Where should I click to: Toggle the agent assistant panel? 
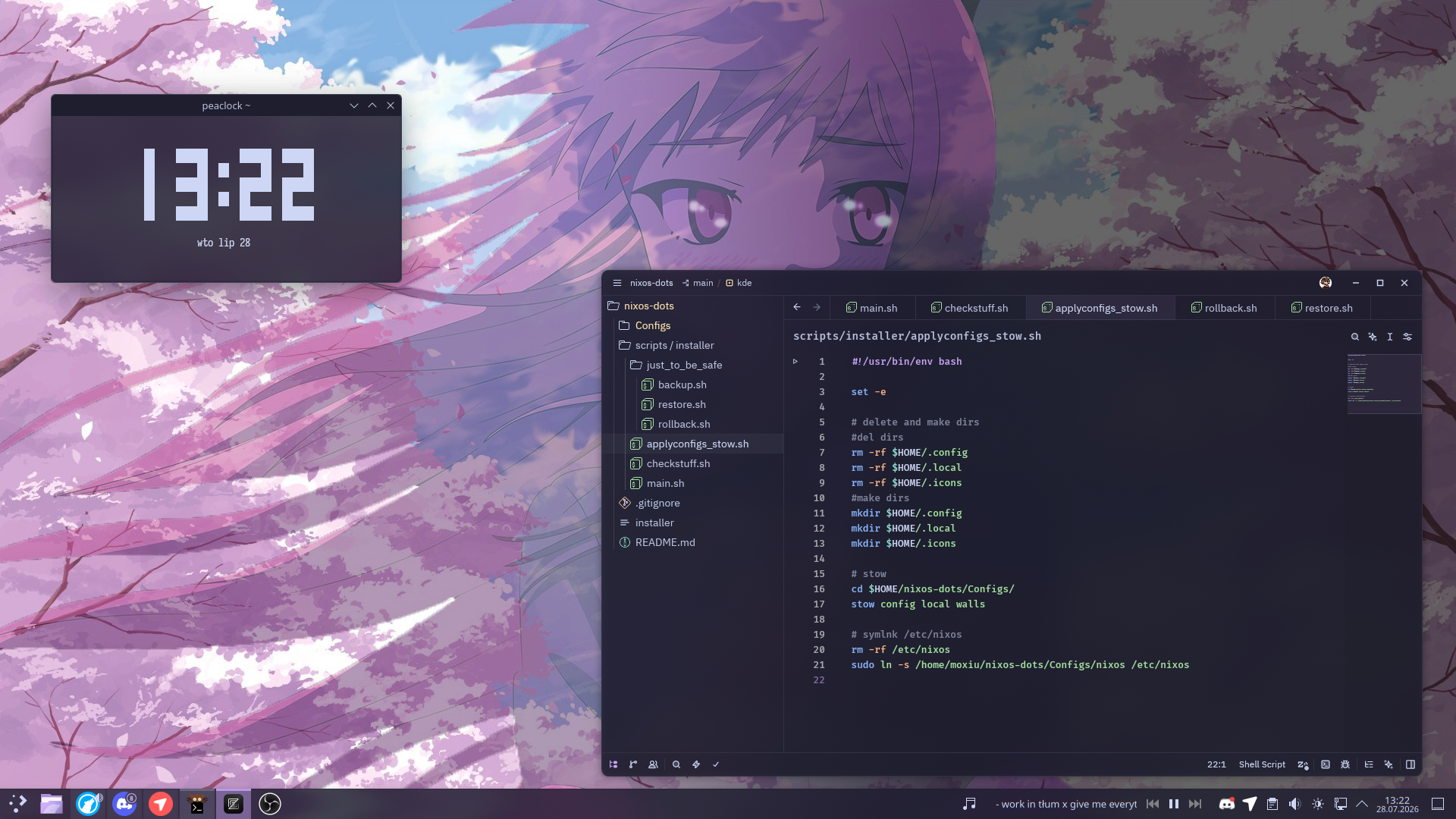pyautogui.click(x=1389, y=764)
